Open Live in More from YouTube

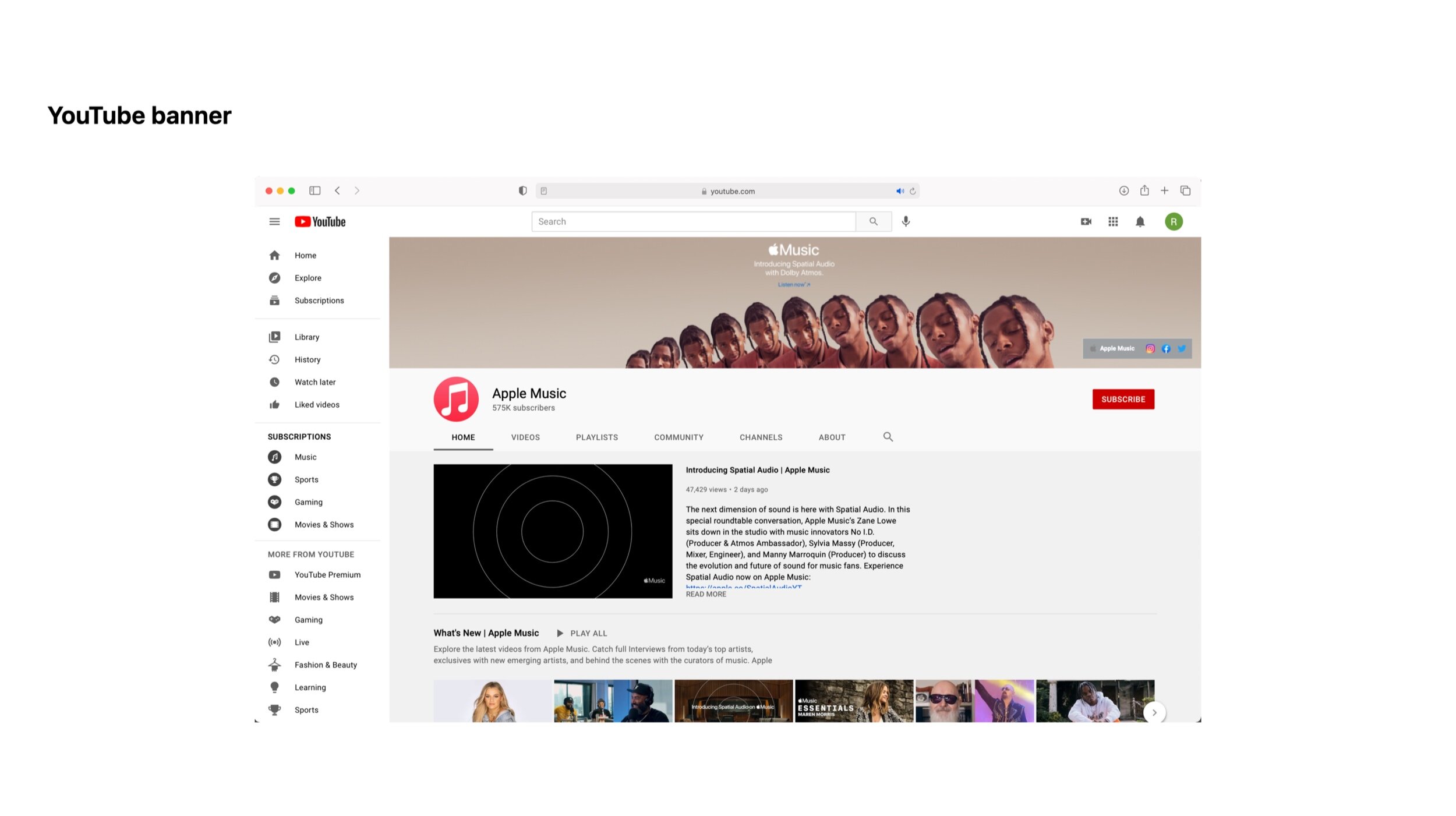pyautogui.click(x=317, y=642)
